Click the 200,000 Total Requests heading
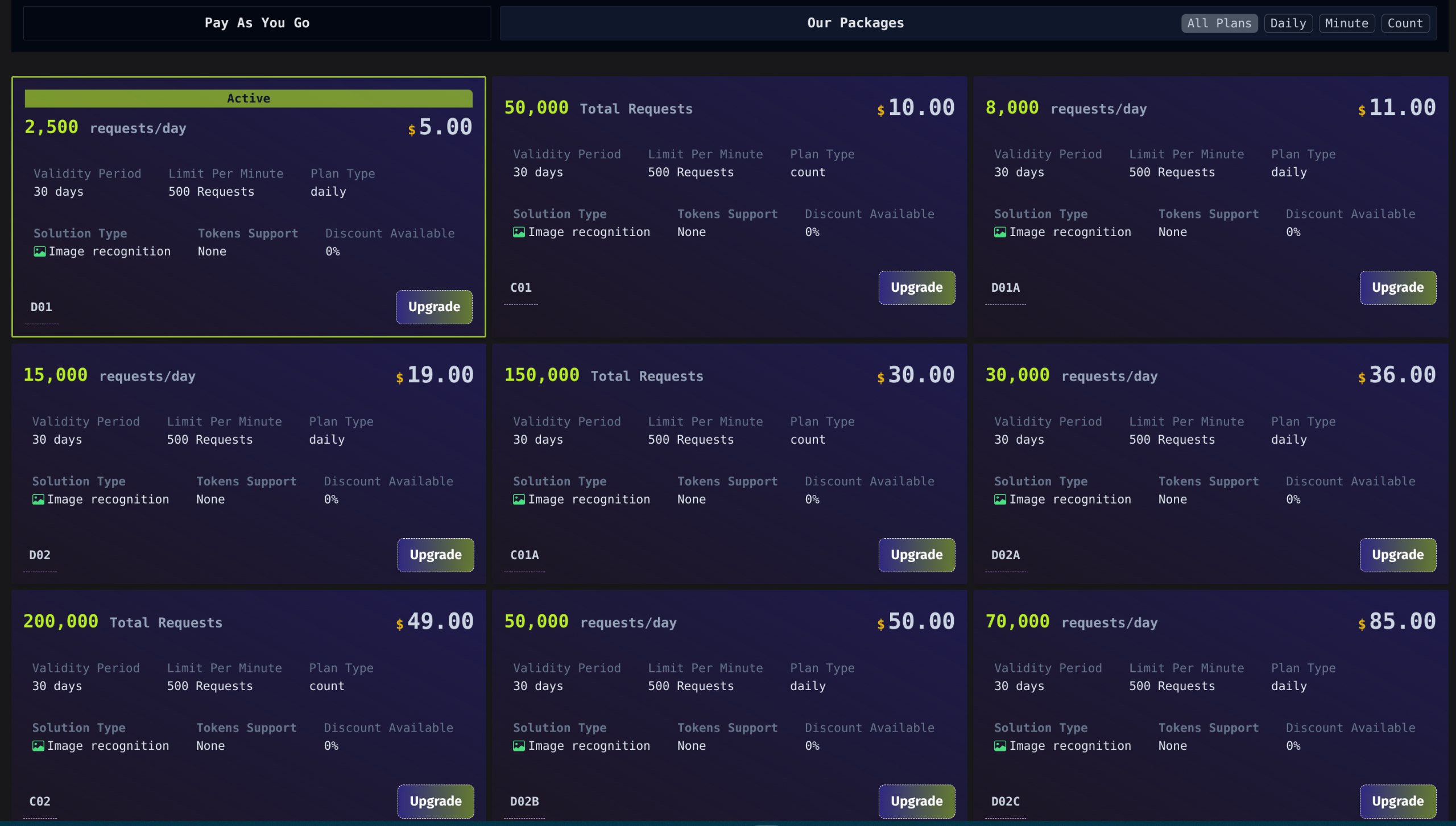The width and height of the screenshot is (1456, 826). (123, 622)
